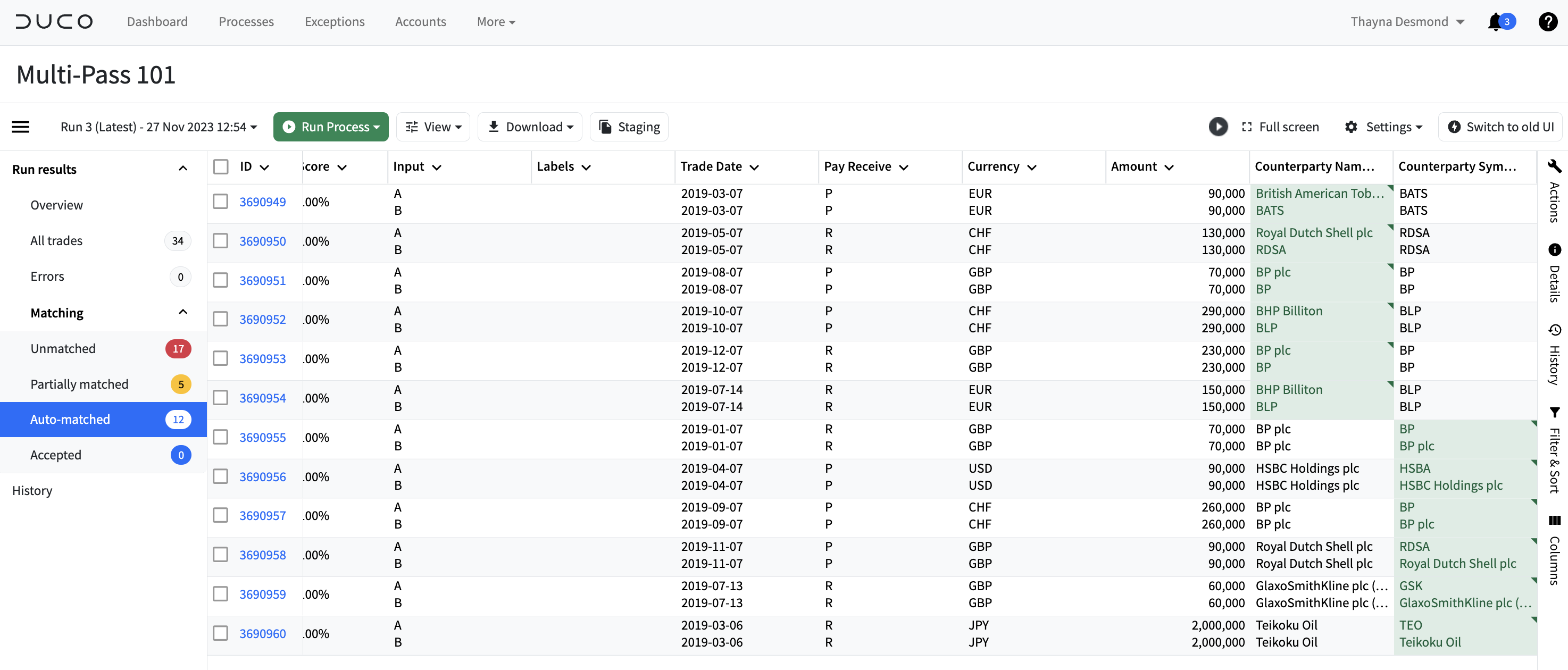
Task: Collapse the Run results section
Action: click(182, 169)
